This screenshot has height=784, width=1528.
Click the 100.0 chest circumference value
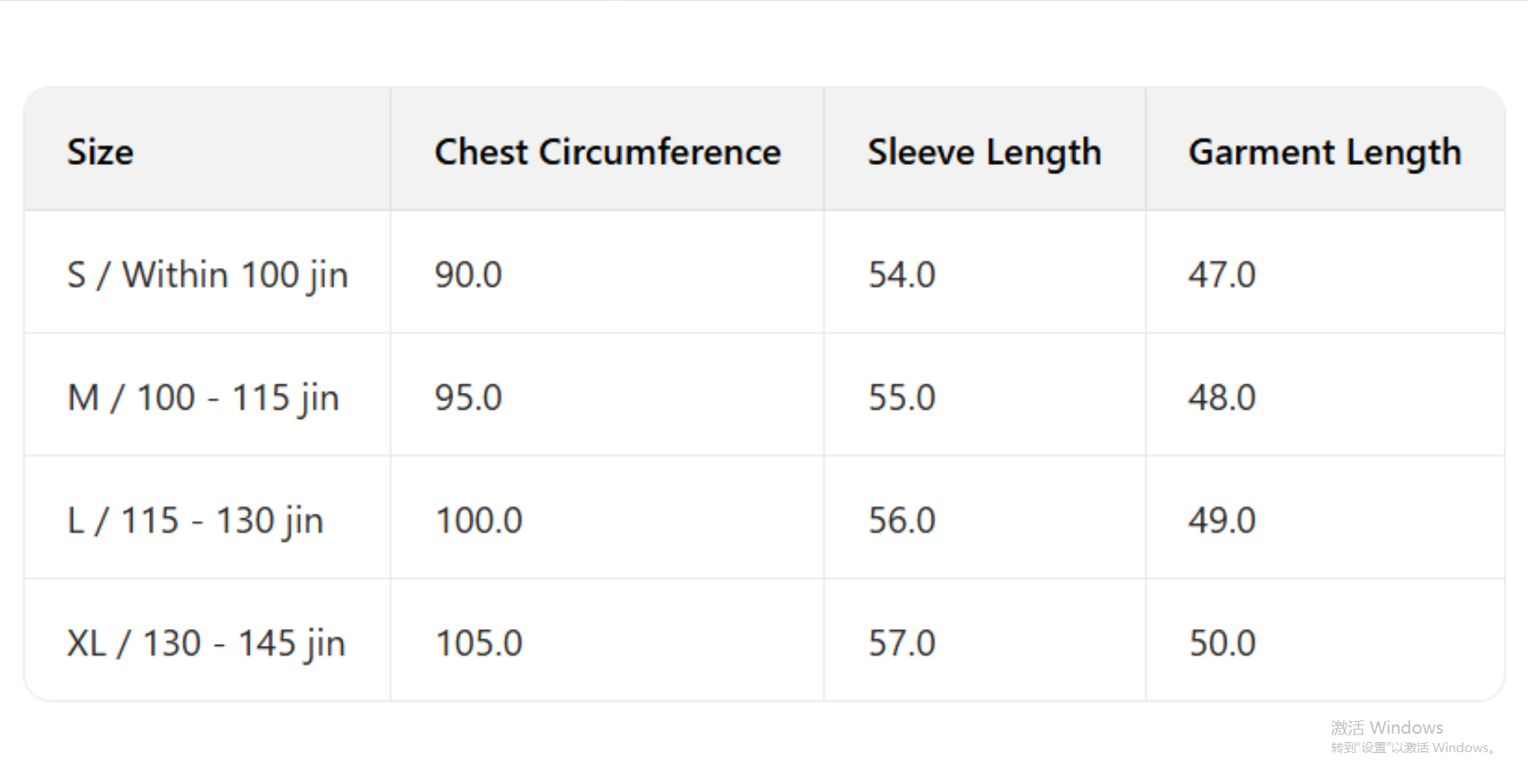pyautogui.click(x=479, y=520)
